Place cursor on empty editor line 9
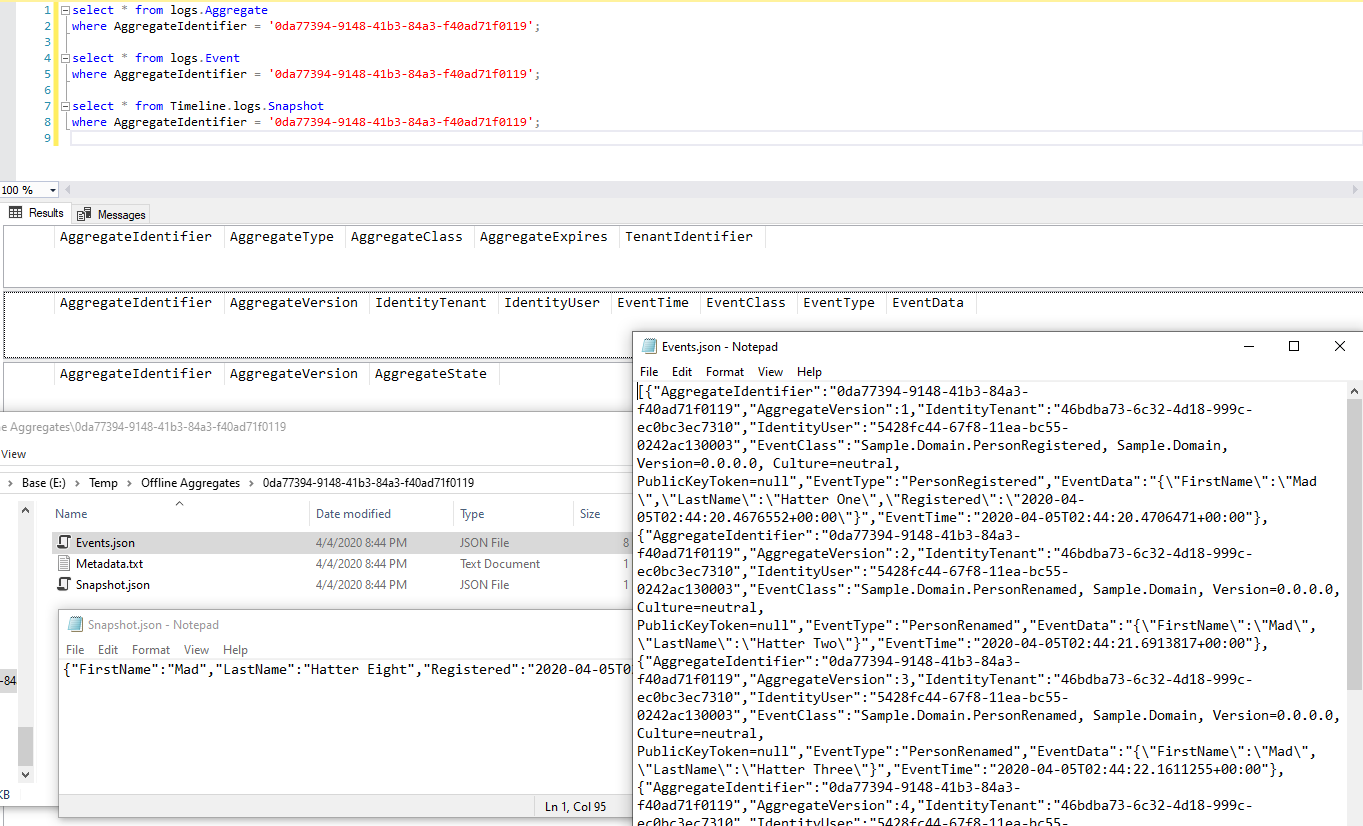This screenshot has width=1363, height=826. point(716,138)
